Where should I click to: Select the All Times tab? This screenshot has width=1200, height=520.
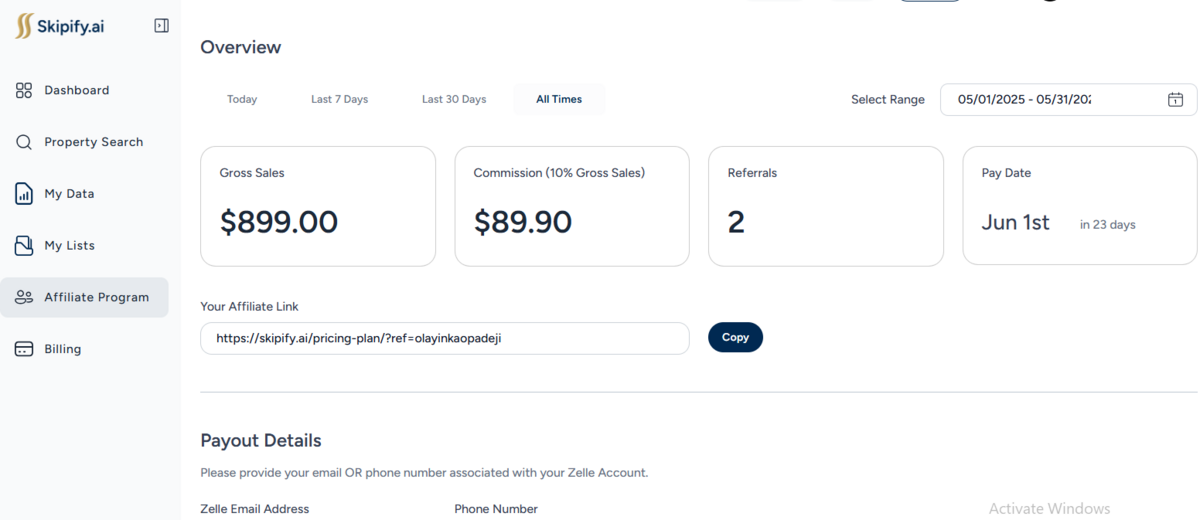pos(559,99)
